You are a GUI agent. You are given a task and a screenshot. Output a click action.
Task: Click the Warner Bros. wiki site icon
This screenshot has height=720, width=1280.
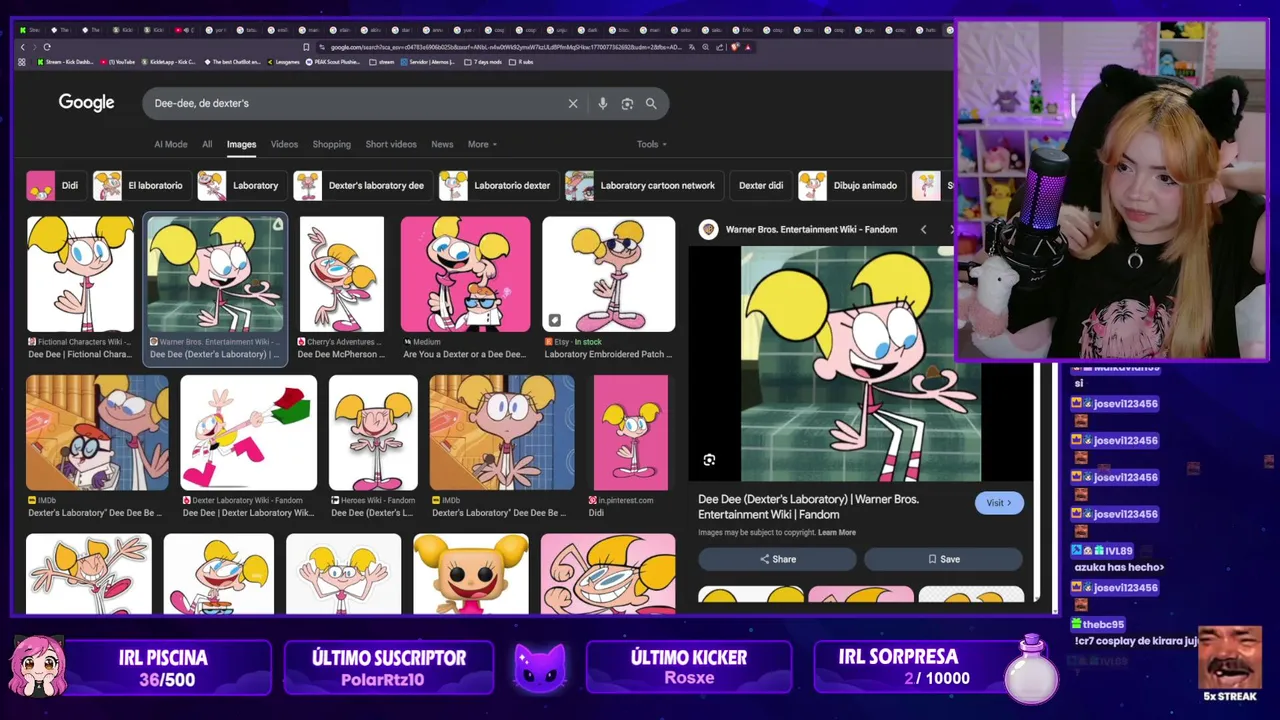coord(708,229)
